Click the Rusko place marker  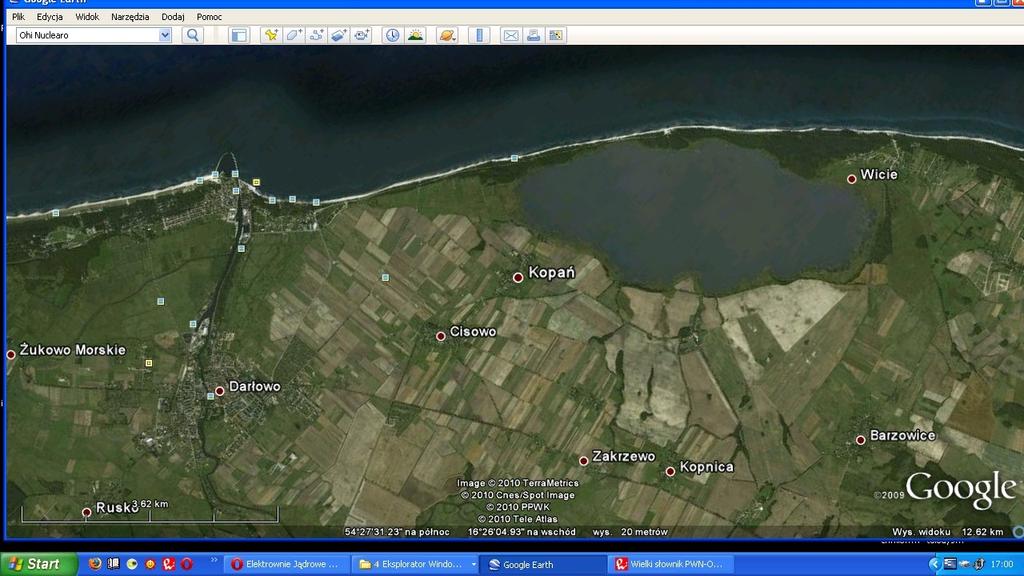[86, 513]
